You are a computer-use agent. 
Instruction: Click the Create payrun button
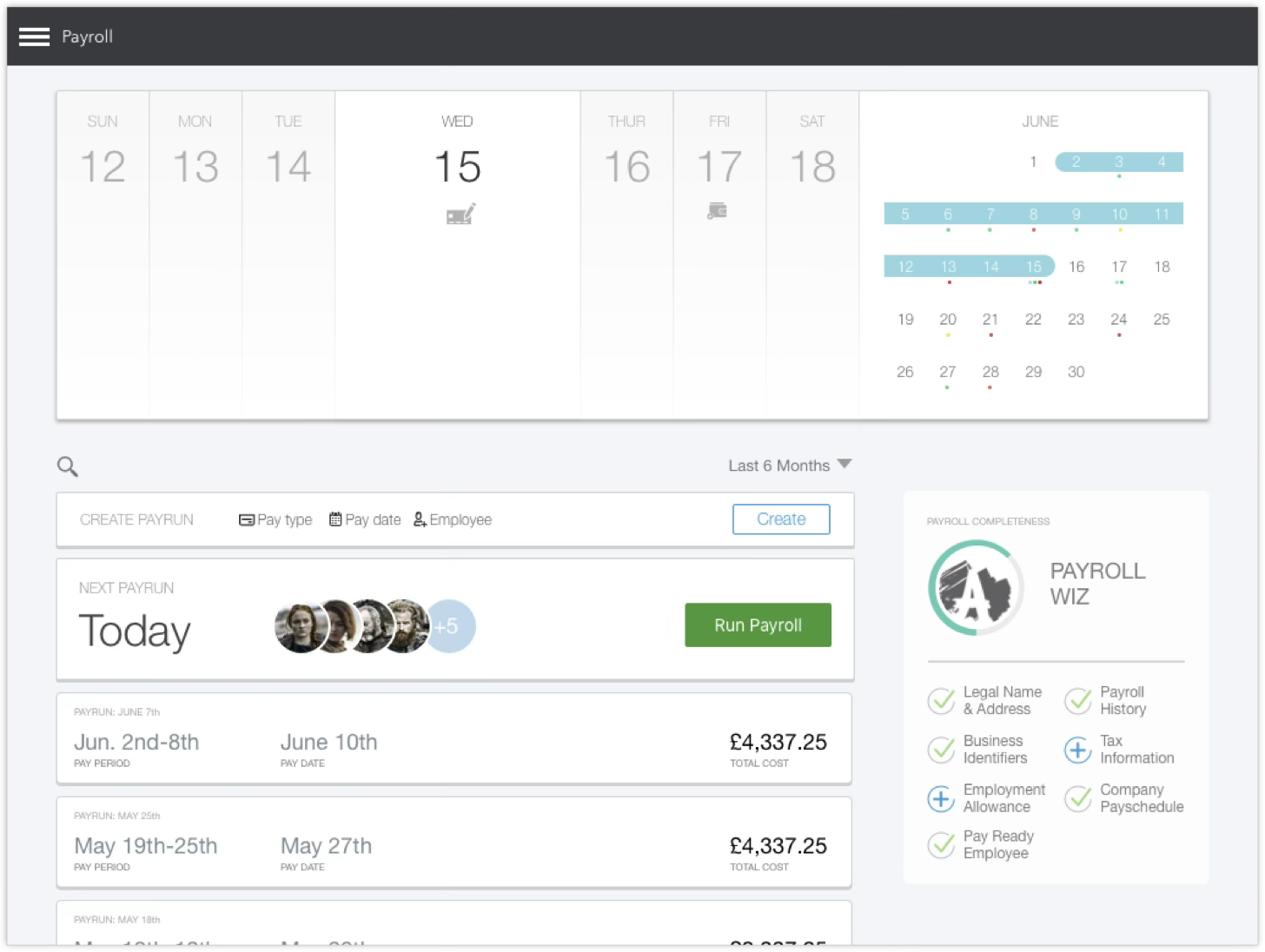coord(780,519)
